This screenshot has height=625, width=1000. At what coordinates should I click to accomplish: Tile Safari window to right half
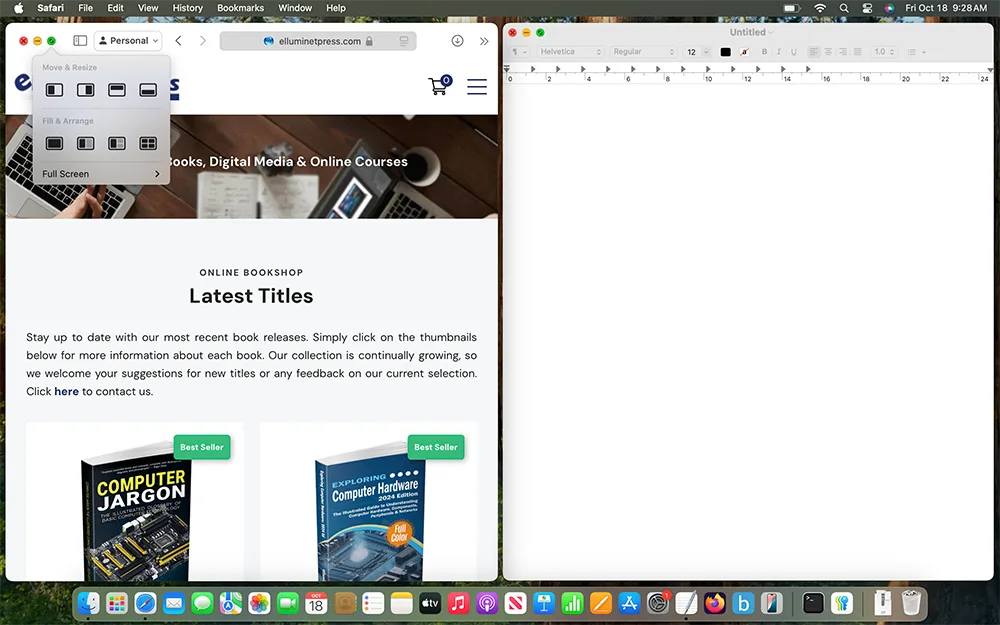(x=85, y=90)
